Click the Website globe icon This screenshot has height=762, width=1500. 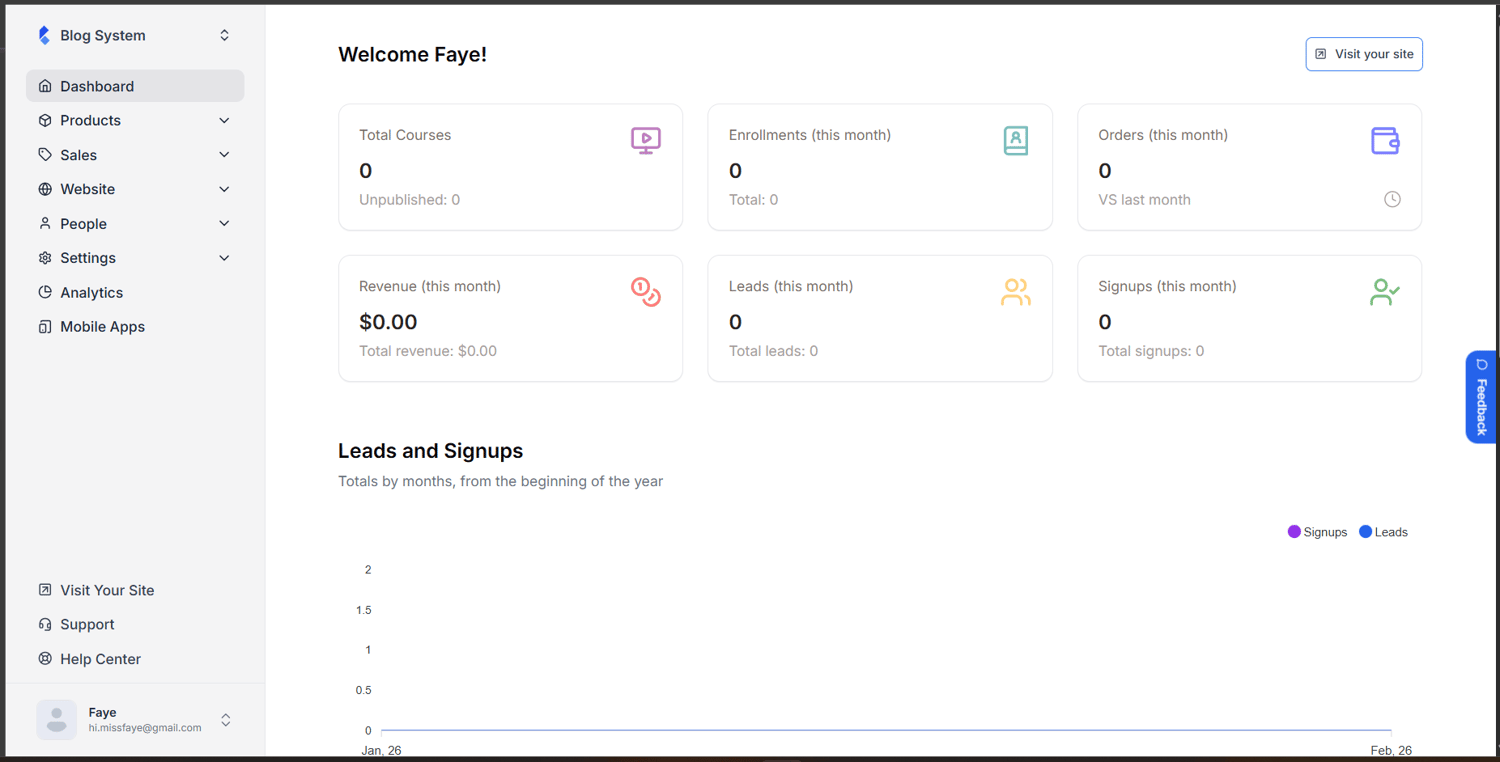tap(45, 189)
